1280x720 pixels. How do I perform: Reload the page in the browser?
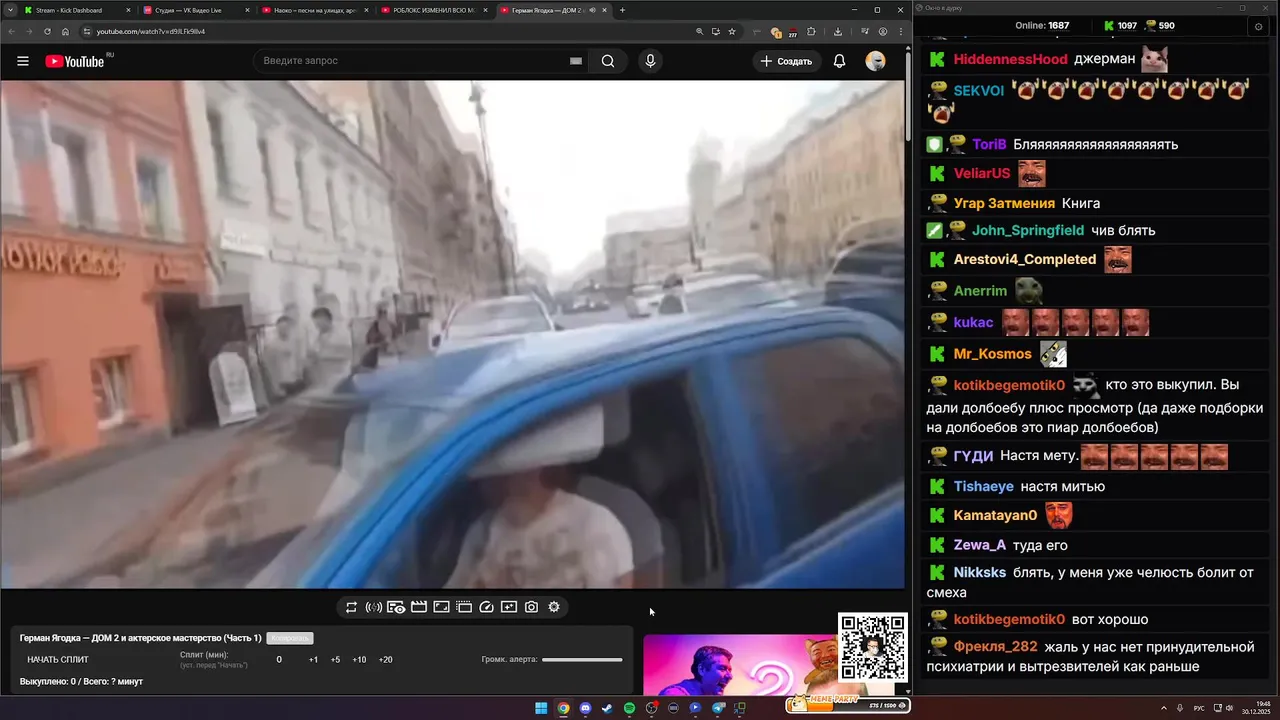(x=47, y=31)
